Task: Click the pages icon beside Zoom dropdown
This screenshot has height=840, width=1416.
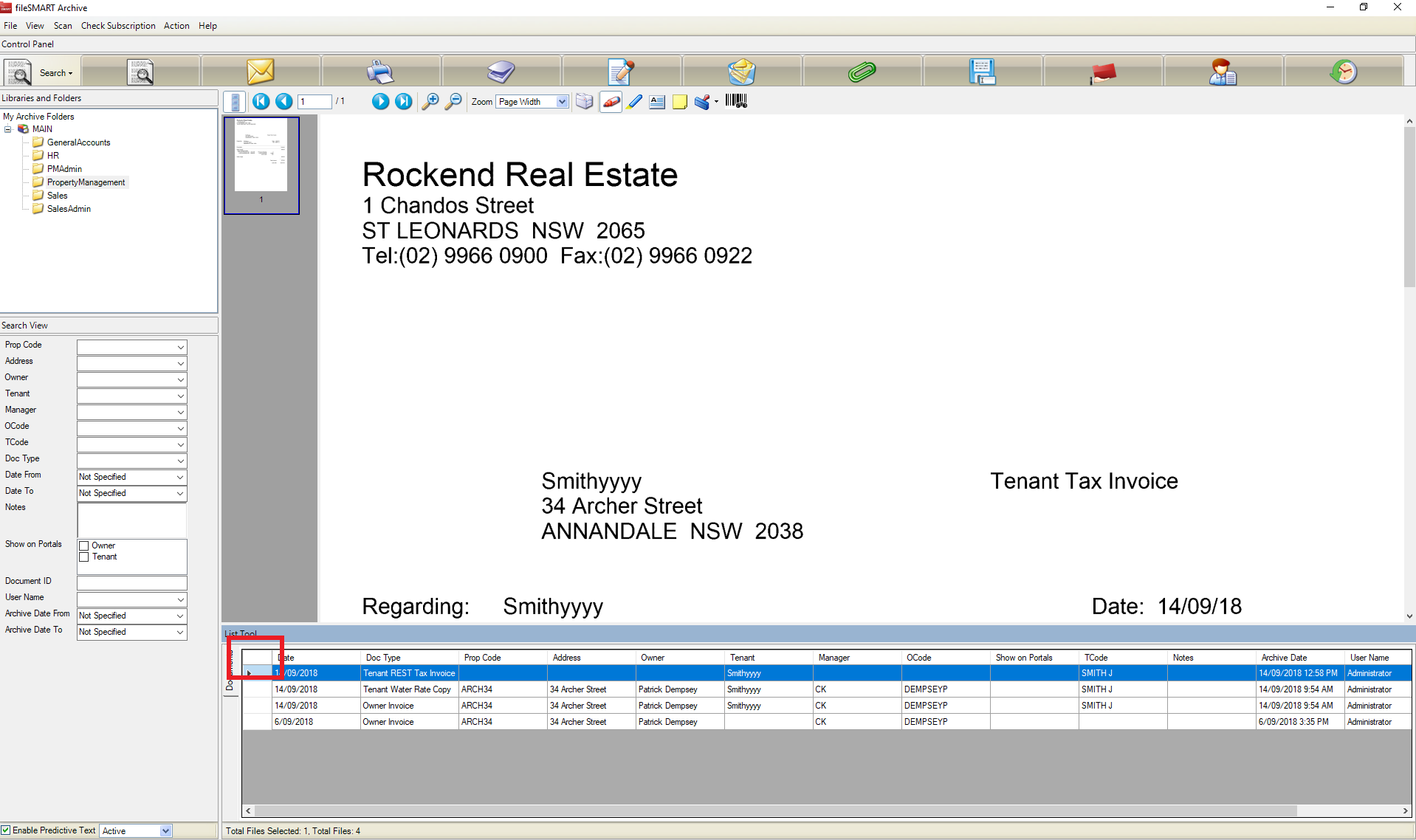Action: [585, 102]
